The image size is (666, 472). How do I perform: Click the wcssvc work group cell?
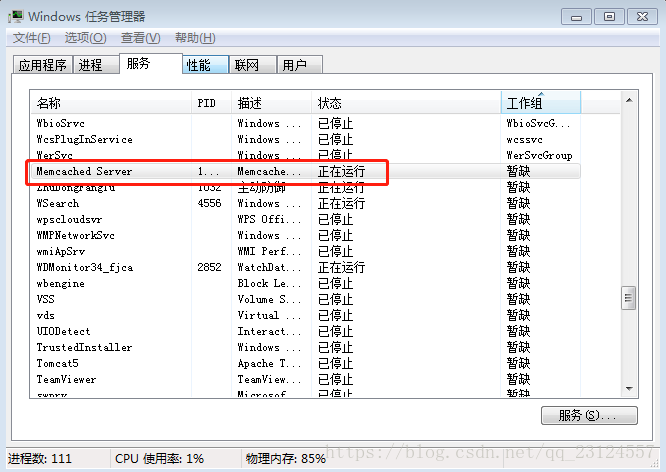[x=524, y=139]
